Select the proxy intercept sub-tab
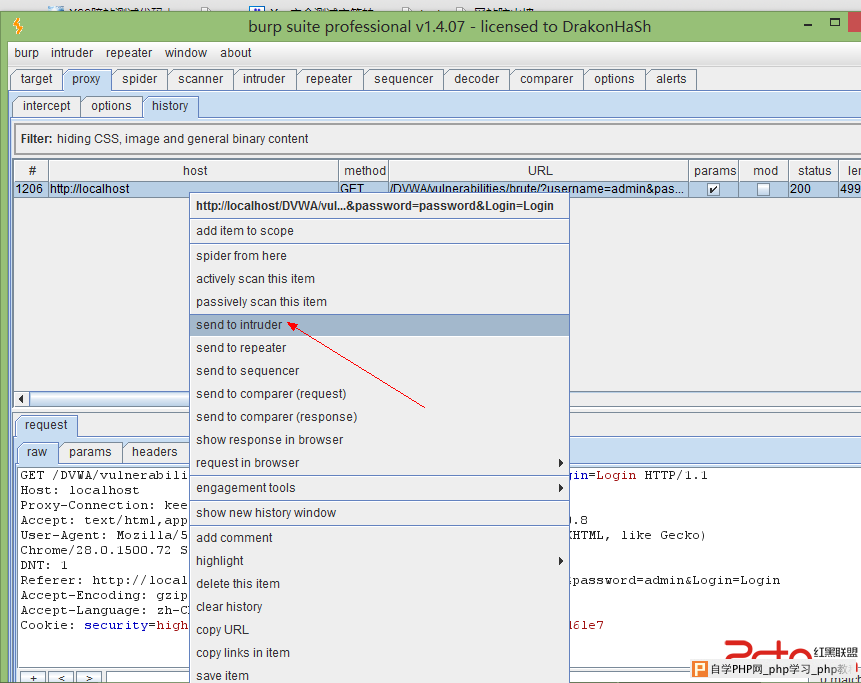Image resolution: width=861 pixels, height=683 pixels. [47, 106]
